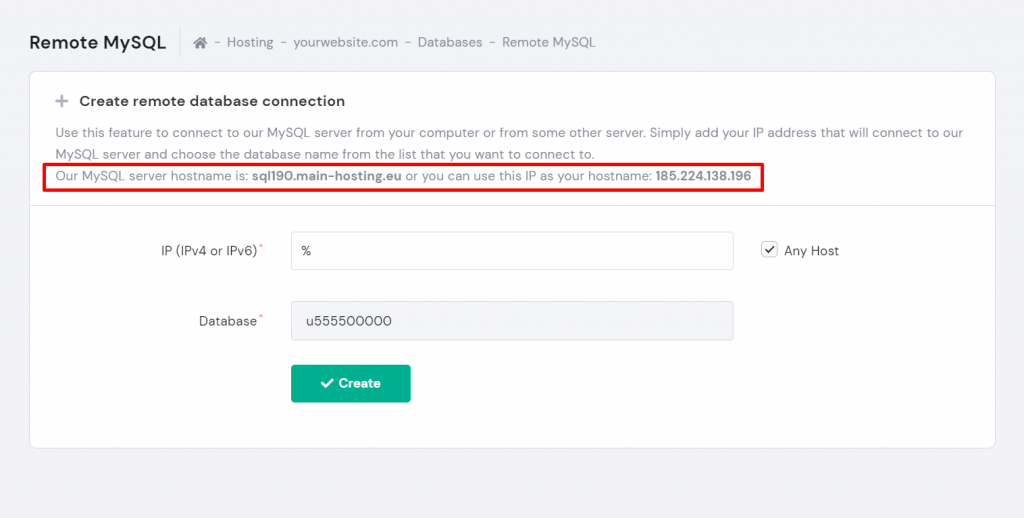The width and height of the screenshot is (1024, 518).
Task: Go to Hosting breadcrumb link
Action: click(250, 43)
